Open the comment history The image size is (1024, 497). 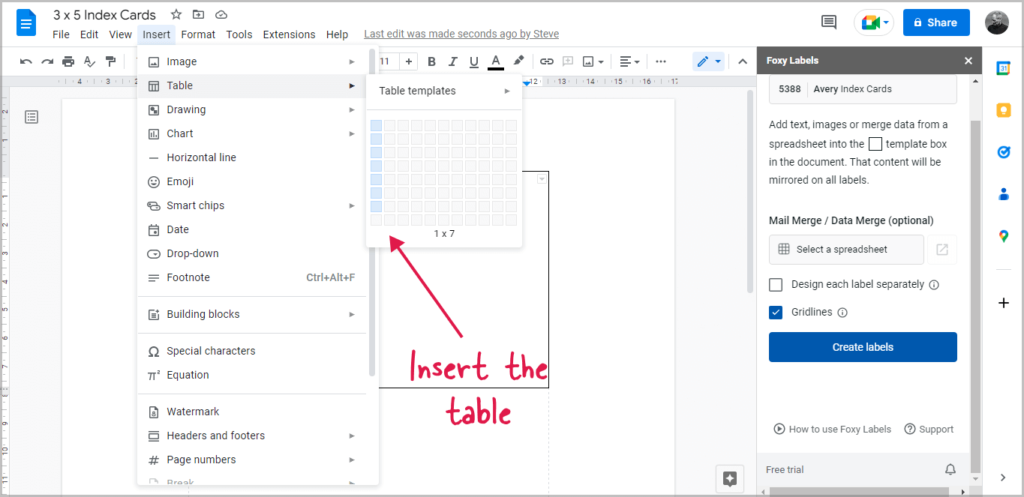pos(829,22)
